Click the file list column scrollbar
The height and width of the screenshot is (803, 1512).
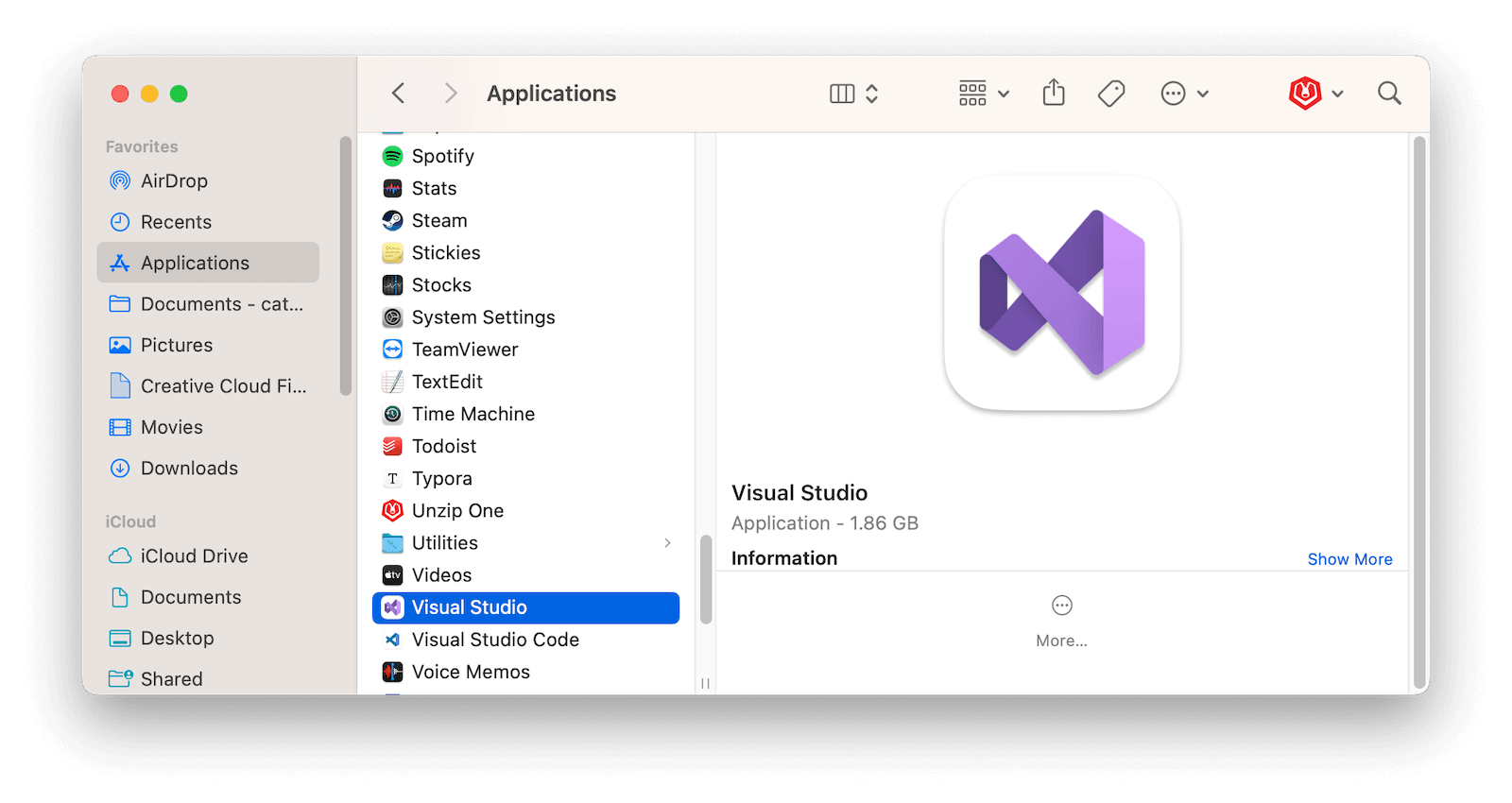(x=705, y=579)
